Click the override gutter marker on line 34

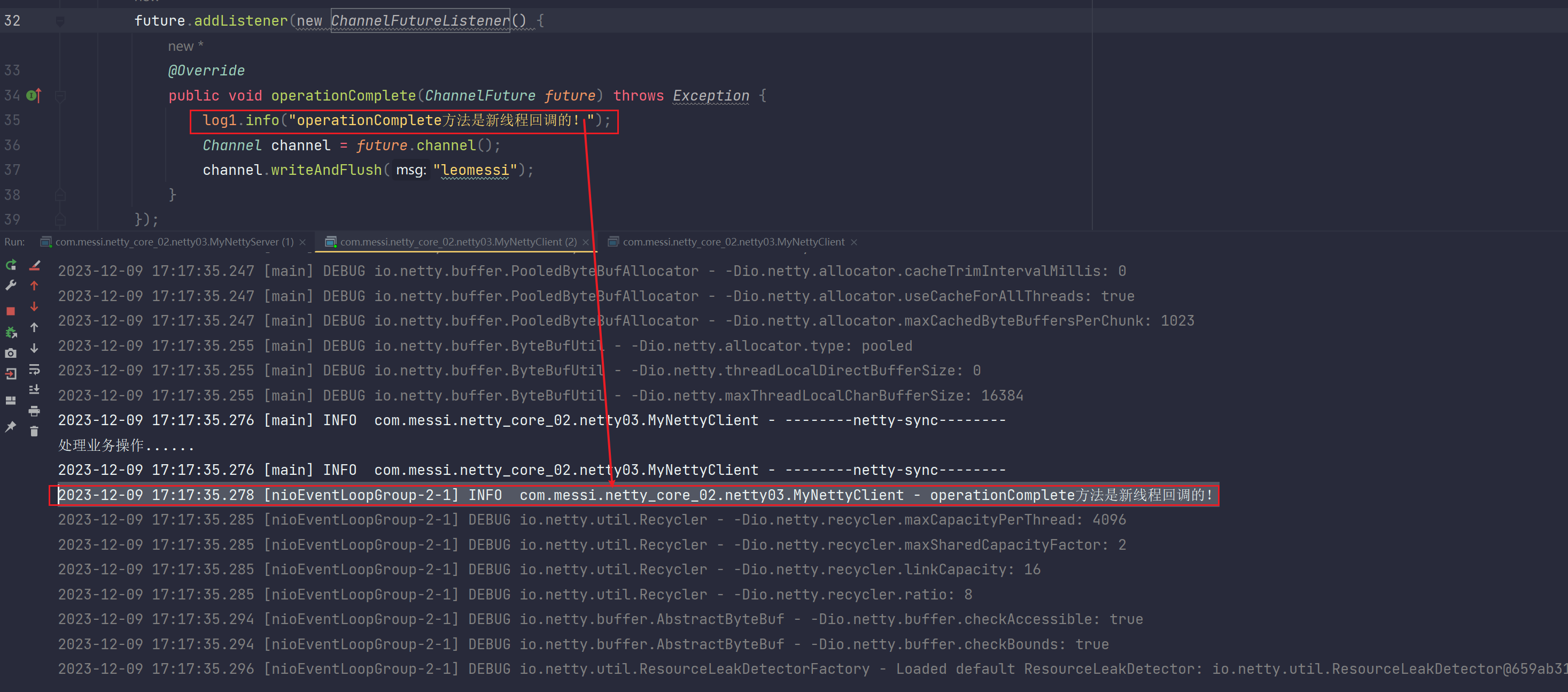34,96
